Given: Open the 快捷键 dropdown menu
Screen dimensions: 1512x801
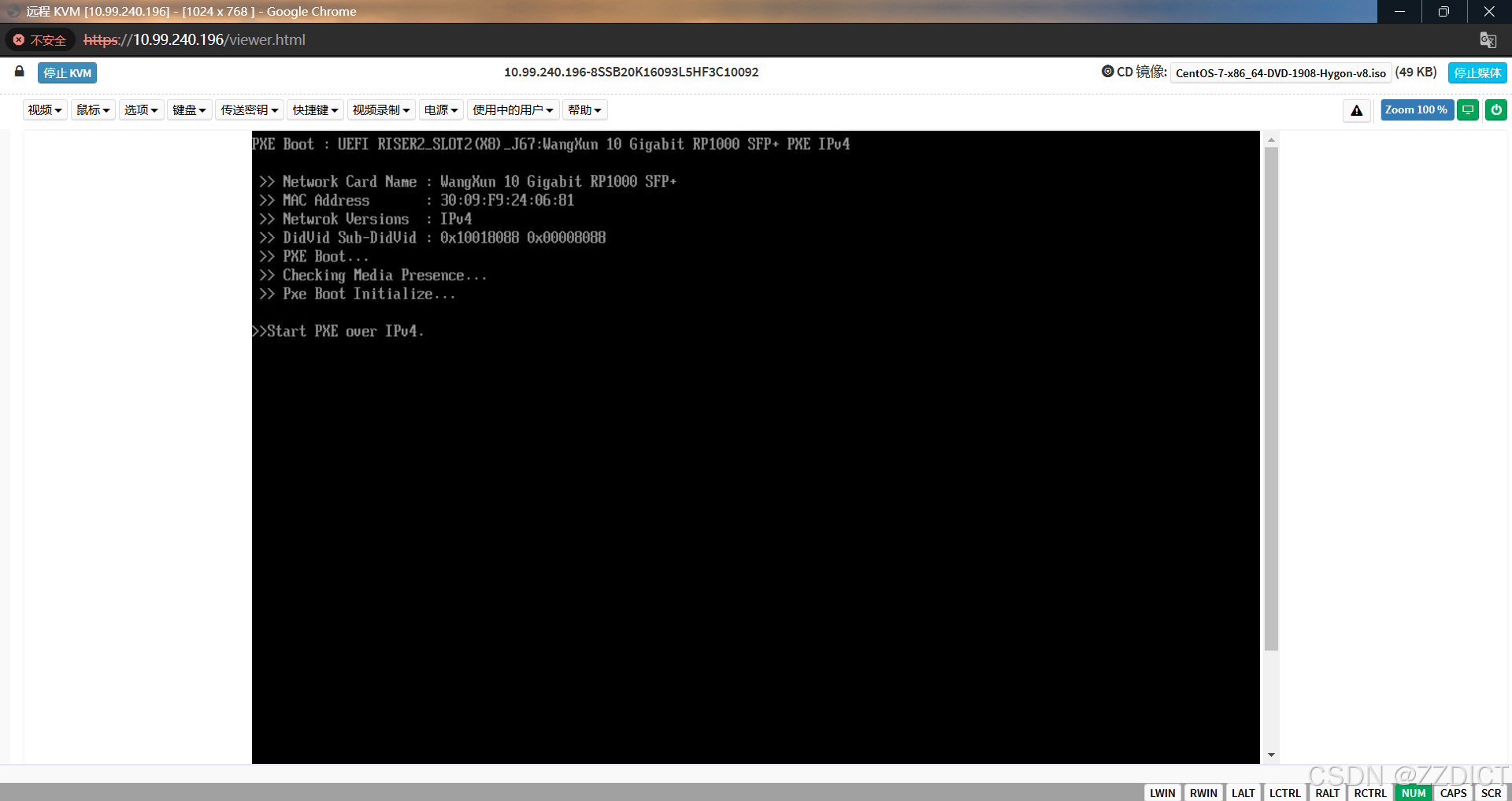Looking at the screenshot, I should click(315, 110).
